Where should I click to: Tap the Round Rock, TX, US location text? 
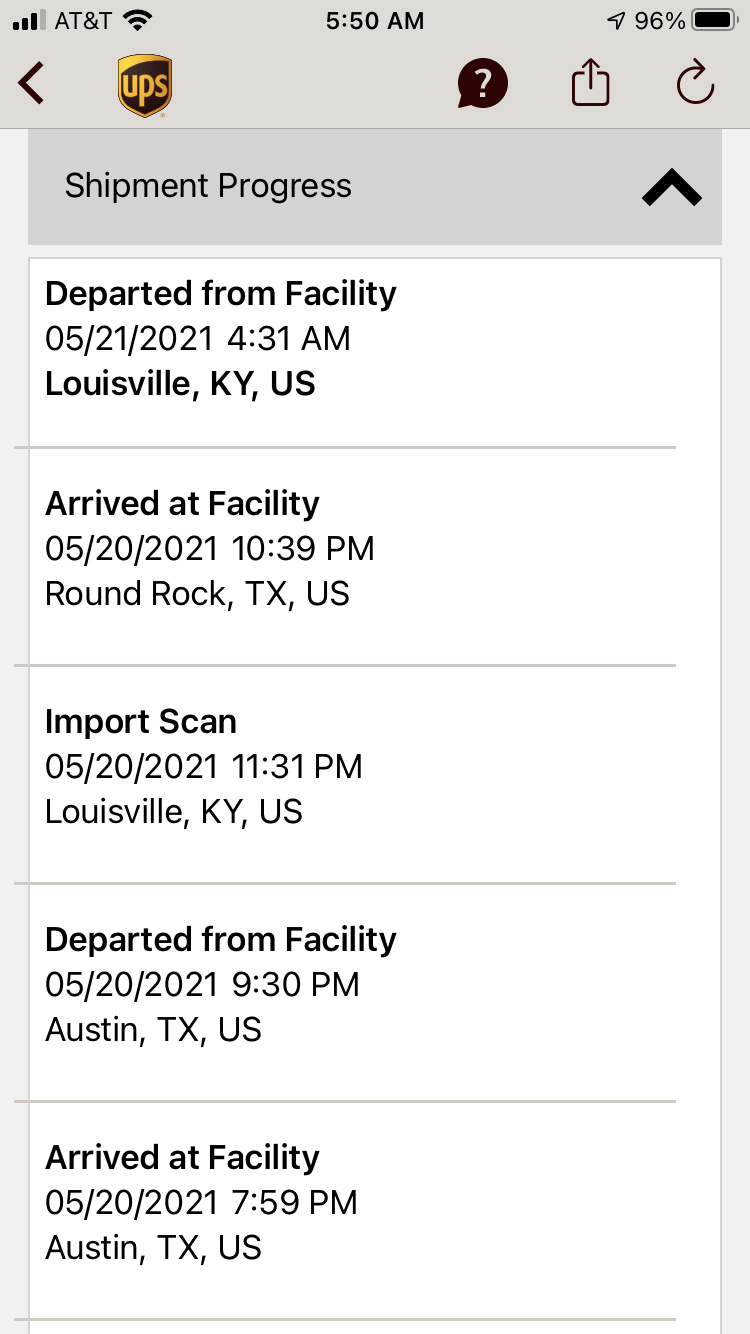point(197,594)
